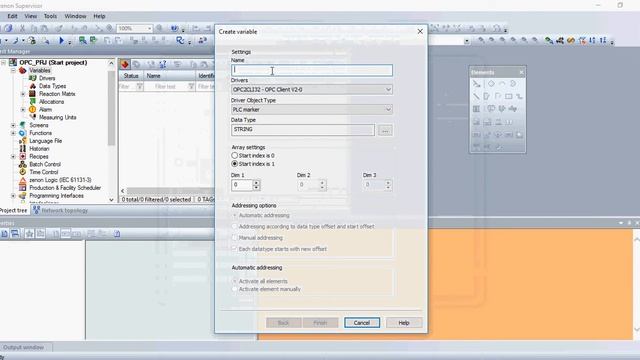Switch to the Project tree tab
Screen dimensions: 640x360
[13, 210]
